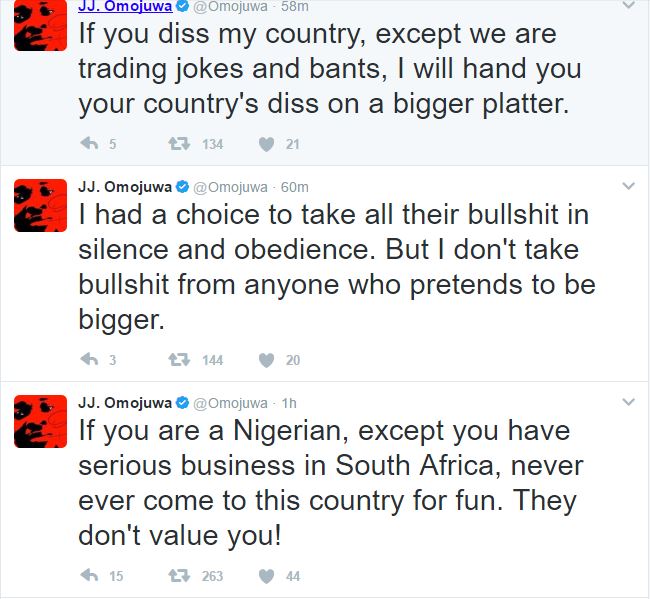Screen dimensions: 650x599
Task: Open the 58m timestamp link
Action: [296, 6]
